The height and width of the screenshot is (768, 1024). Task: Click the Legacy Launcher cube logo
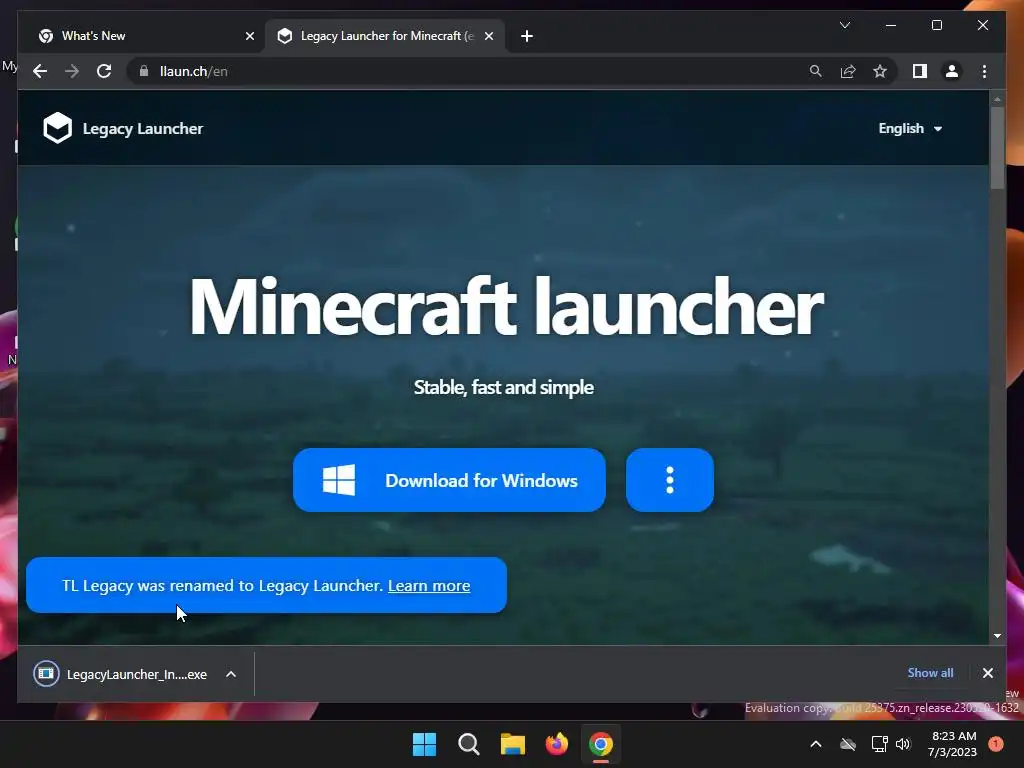coord(57,128)
